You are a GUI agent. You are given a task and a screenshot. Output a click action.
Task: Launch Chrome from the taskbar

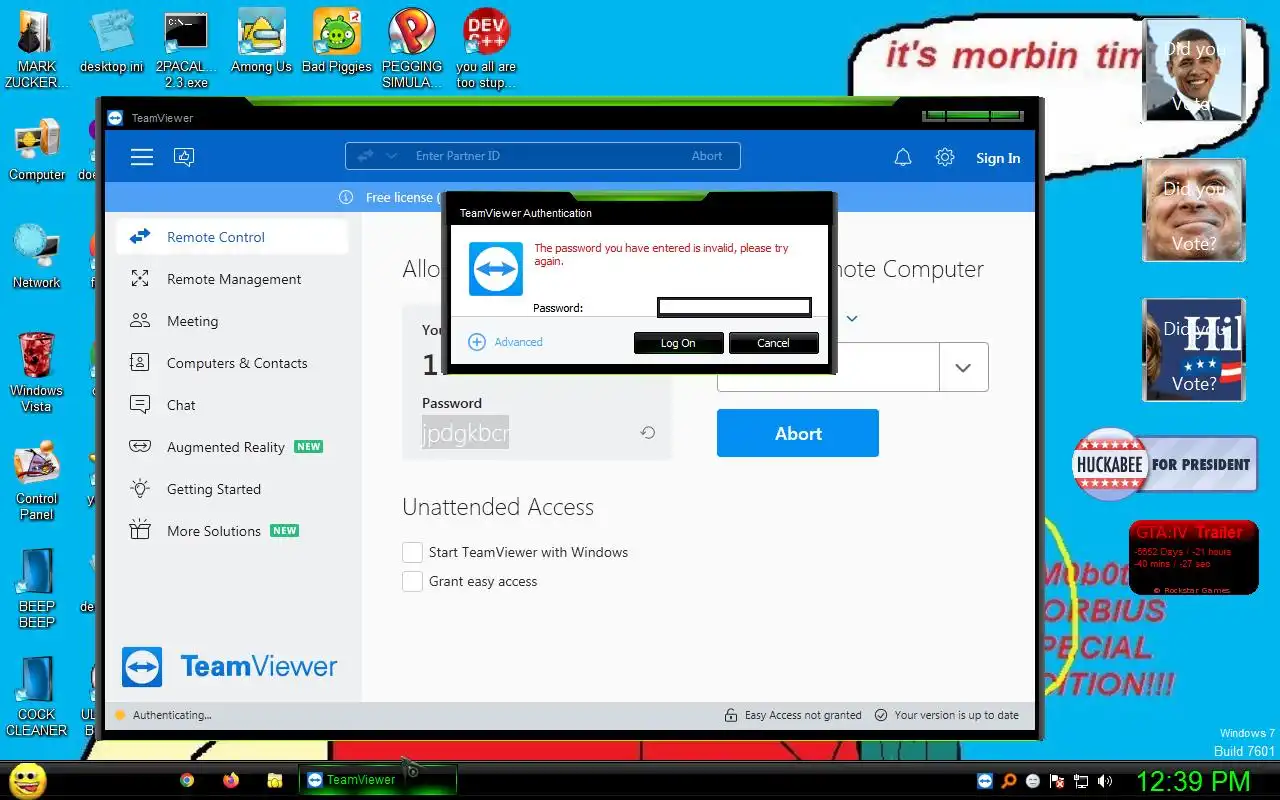click(187, 780)
